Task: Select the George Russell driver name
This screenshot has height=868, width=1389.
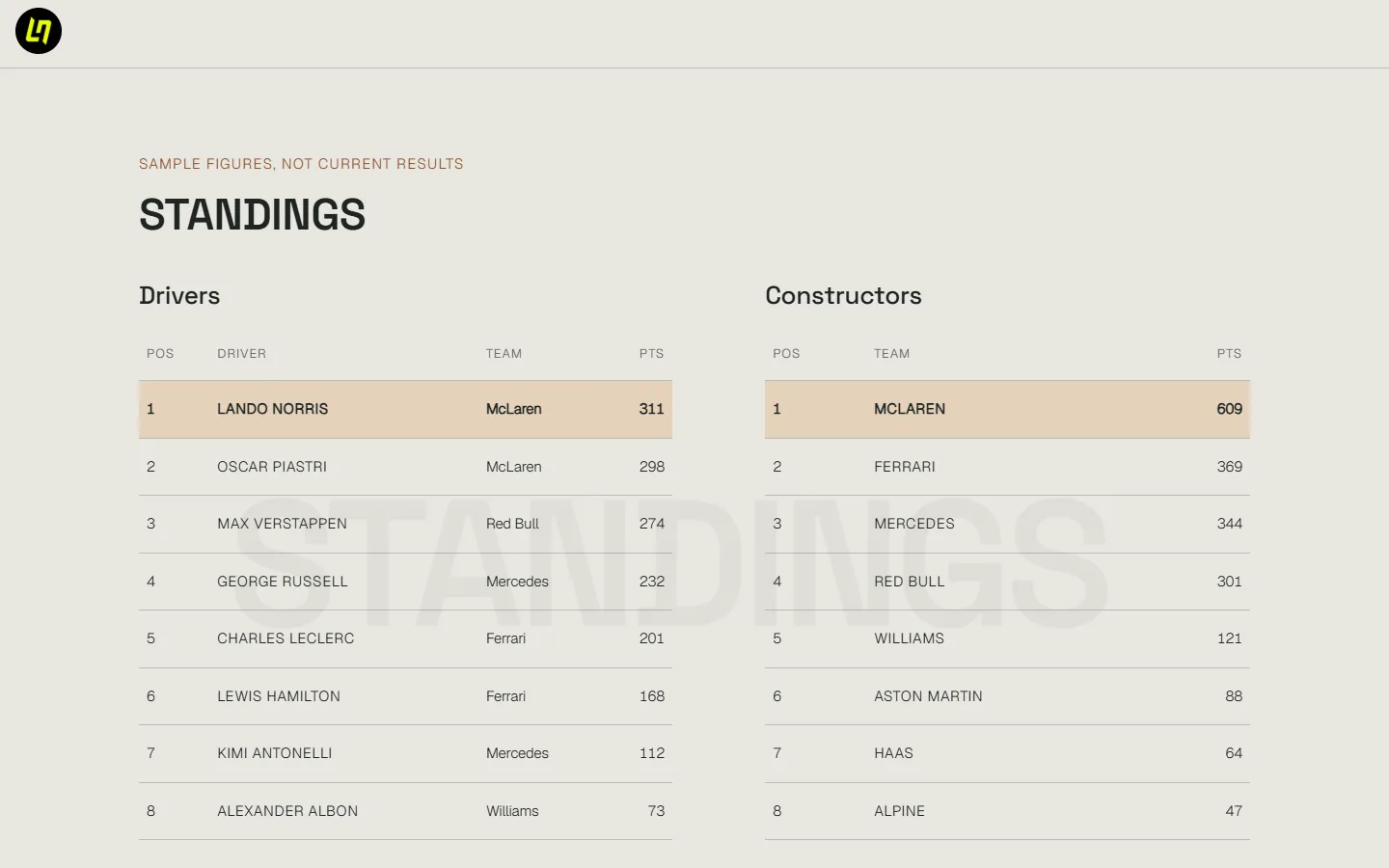Action: pyautogui.click(x=283, y=582)
